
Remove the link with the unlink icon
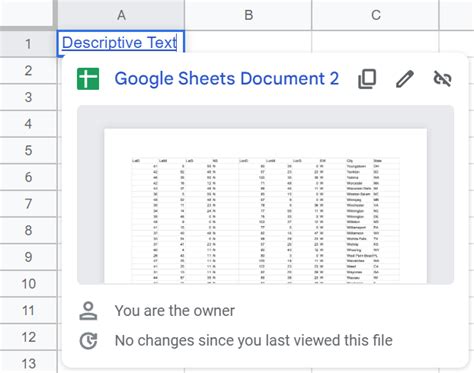(x=442, y=79)
